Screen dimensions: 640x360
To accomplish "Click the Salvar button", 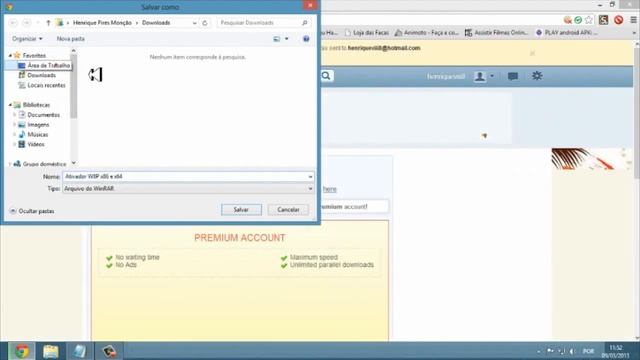I will point(241,209).
